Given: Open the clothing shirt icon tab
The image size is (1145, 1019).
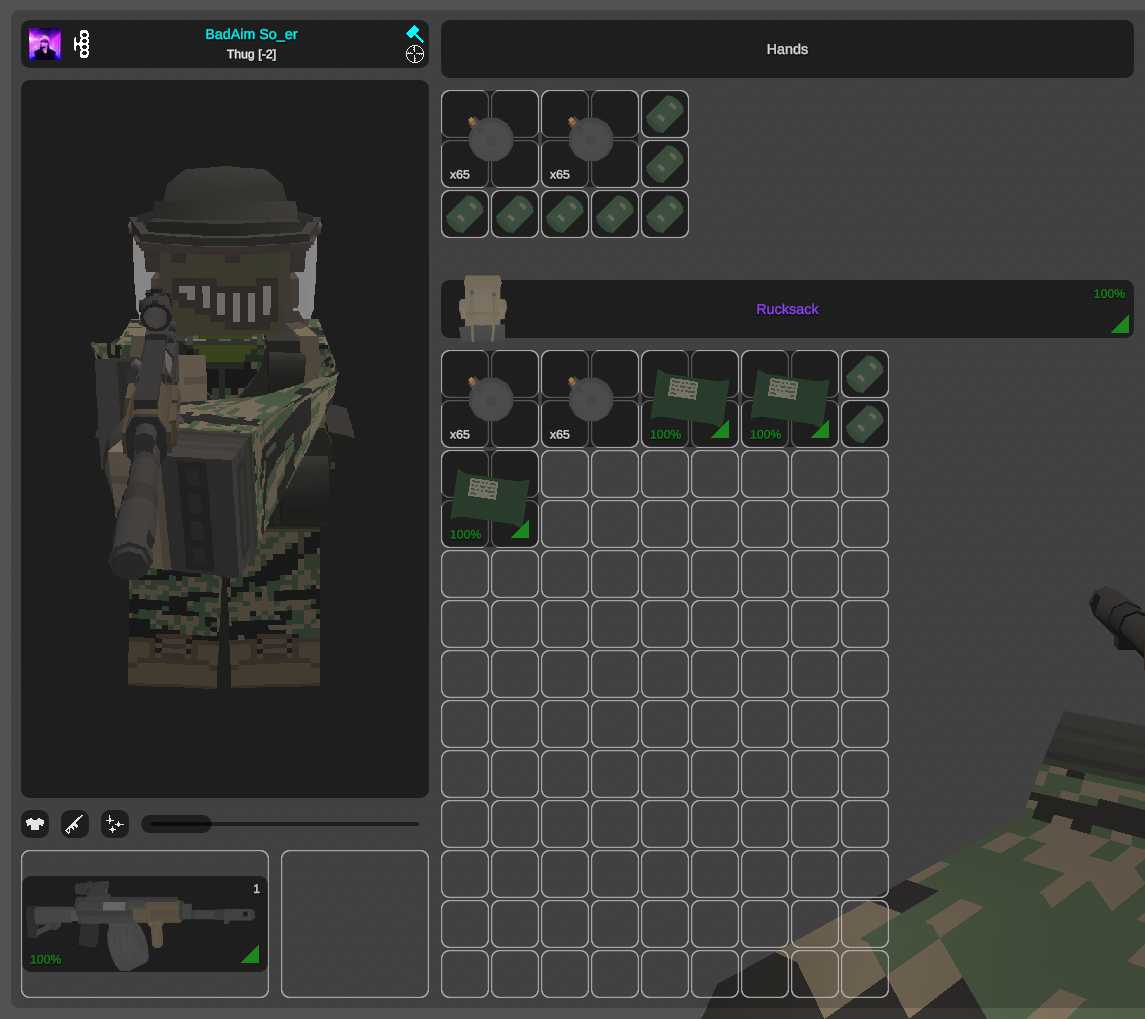Looking at the screenshot, I should [35, 824].
